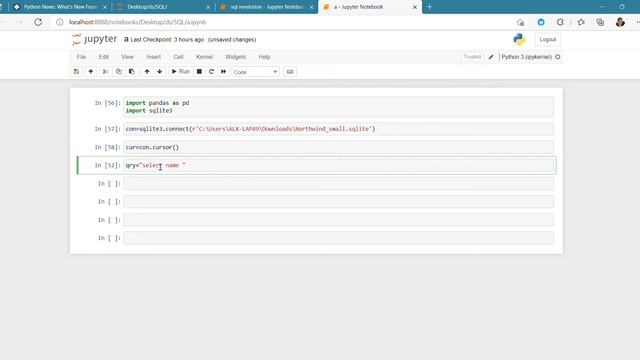Open the browser collections icon
Image resolution: width=640 pixels, height=360 pixels.
point(600,22)
